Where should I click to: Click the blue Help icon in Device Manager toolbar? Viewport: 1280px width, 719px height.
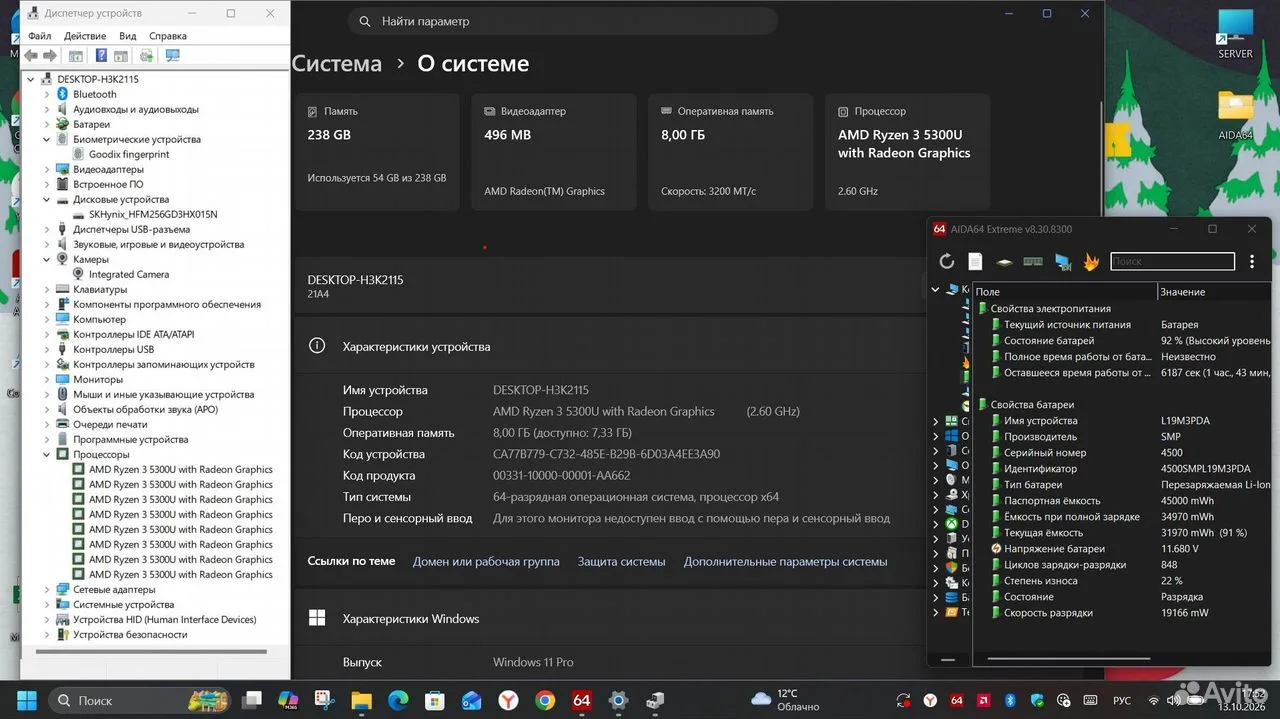101,56
